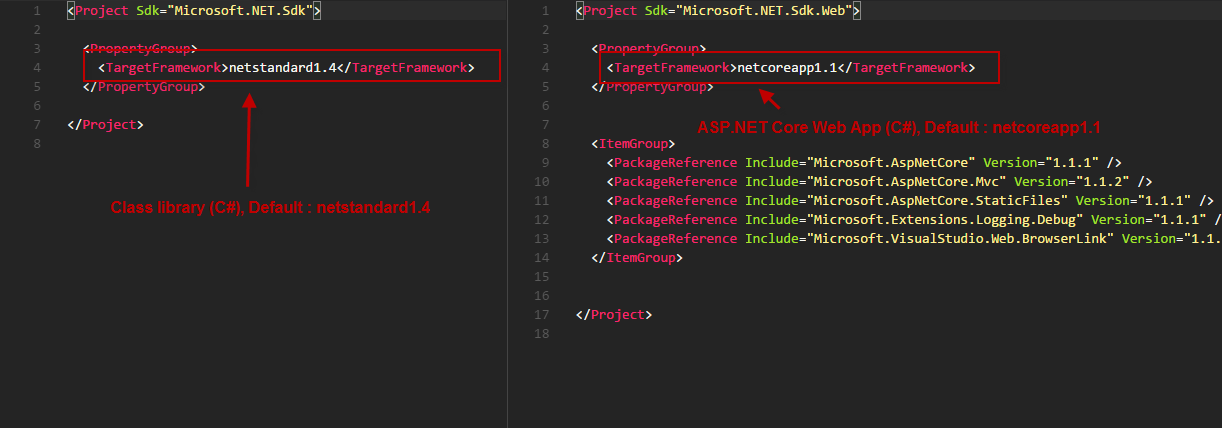The image size is (1222, 428).
Task: Click the closing Project tag in right pane
Action: [x=614, y=315]
